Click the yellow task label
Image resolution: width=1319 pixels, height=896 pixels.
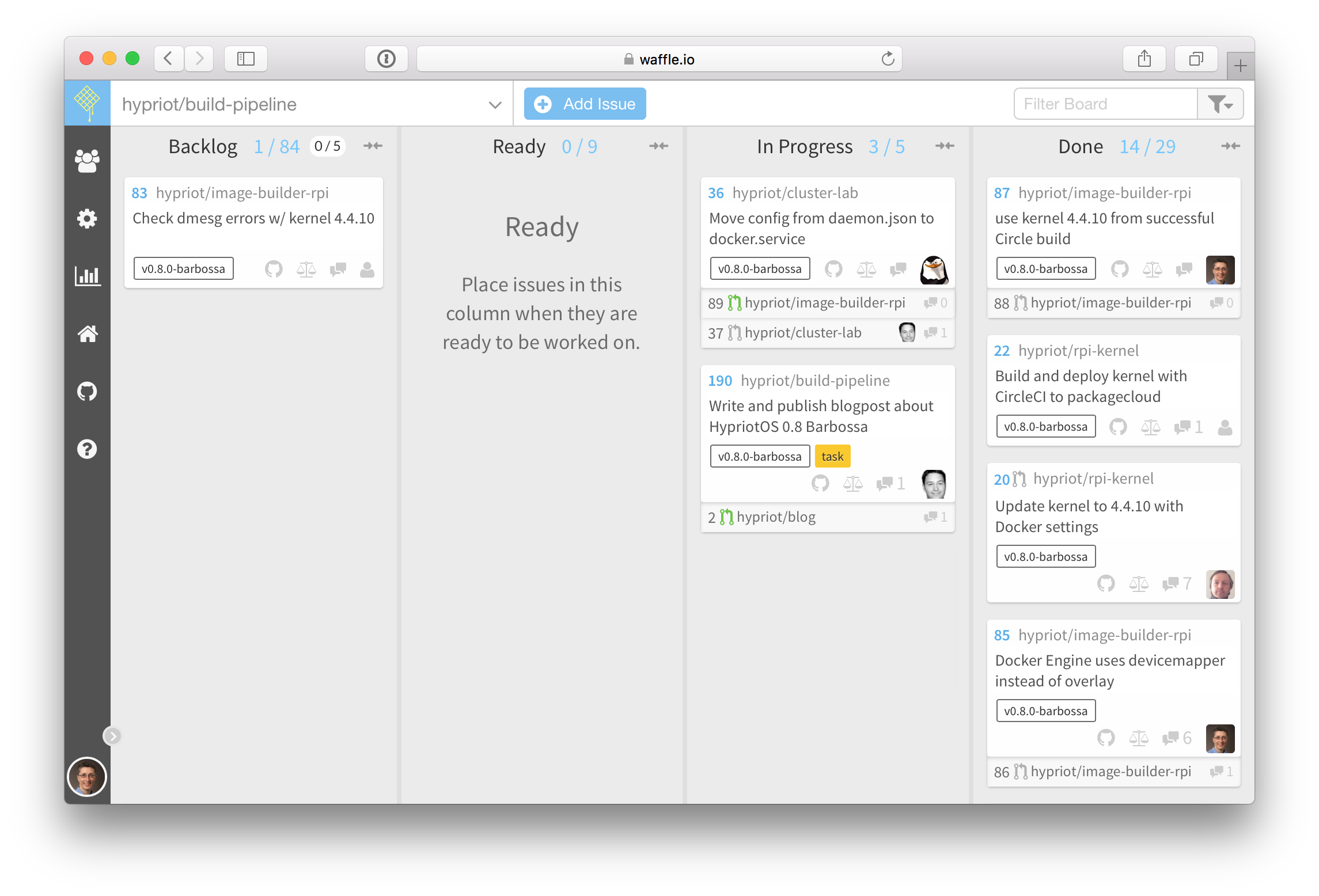832,457
